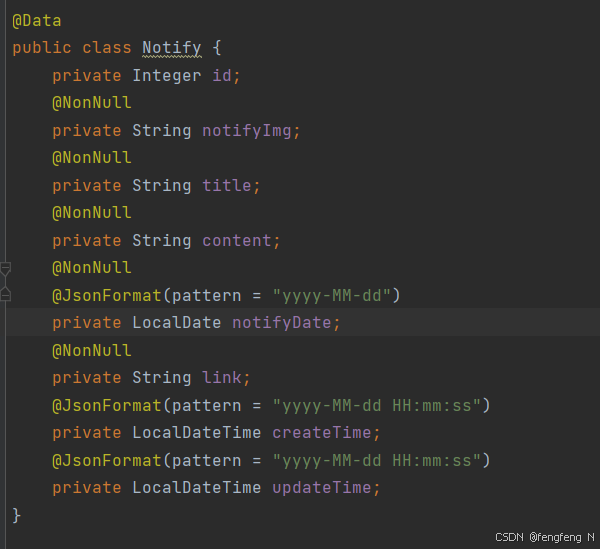
Task: Click the closing brace of class
Action: click(16, 515)
